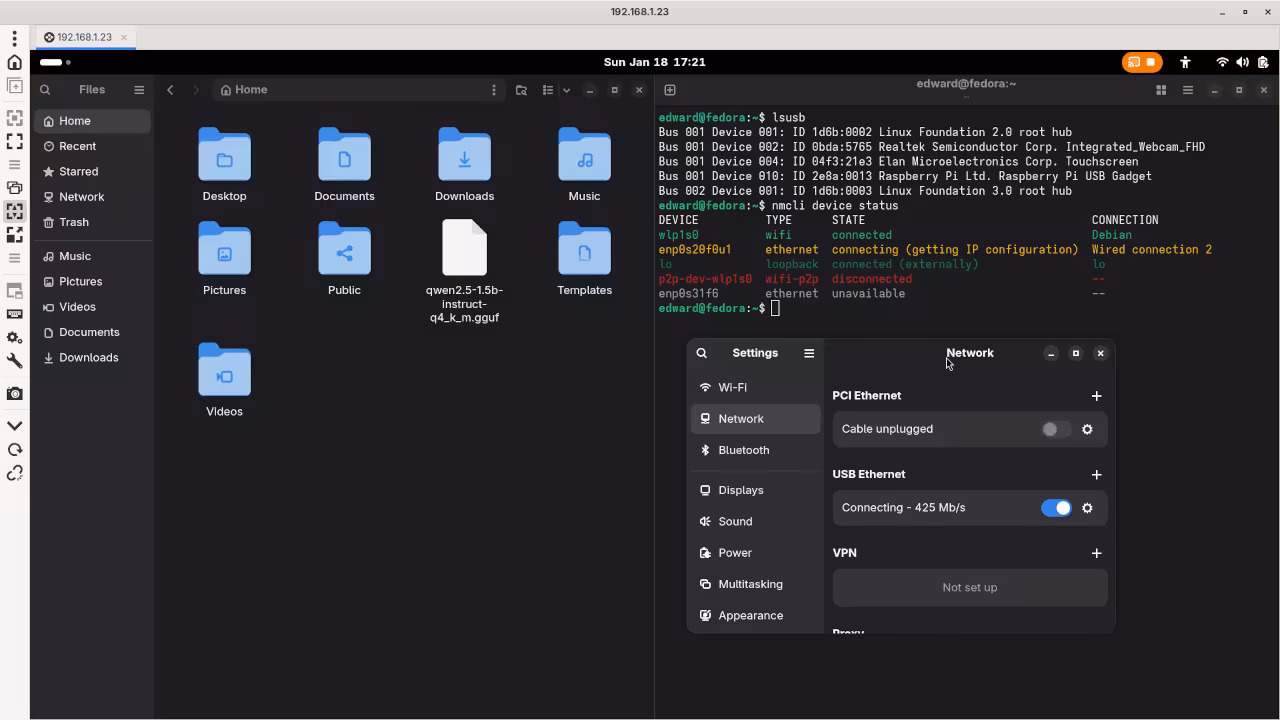Click the Files search icon
This screenshot has height=720, width=1280.
tap(45, 90)
